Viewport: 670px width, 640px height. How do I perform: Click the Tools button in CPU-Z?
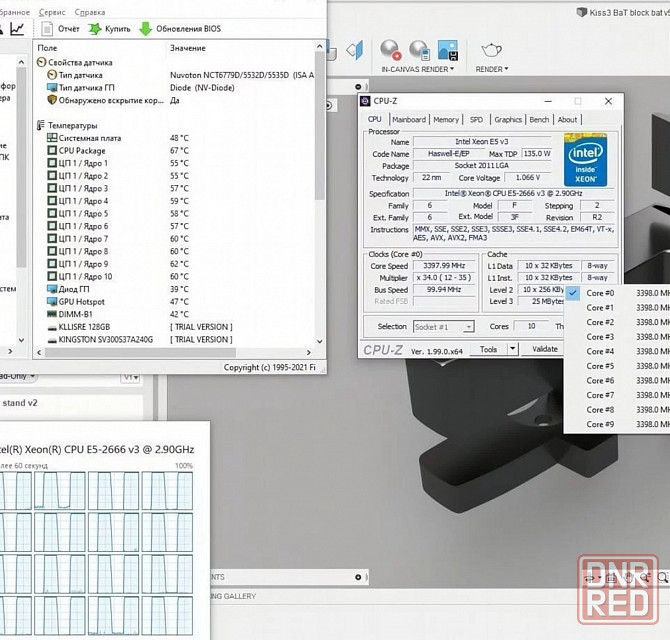[x=489, y=349]
